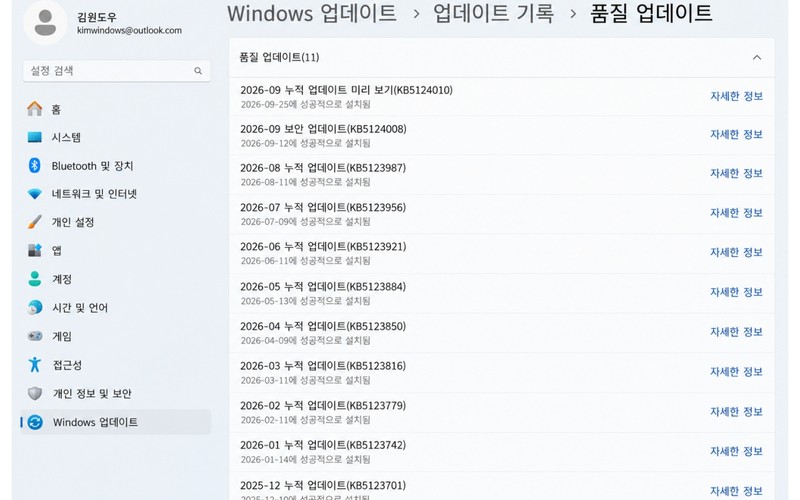This screenshot has width=800, height=500.
Task: Click the search magnifier icon
Action: 198,71
